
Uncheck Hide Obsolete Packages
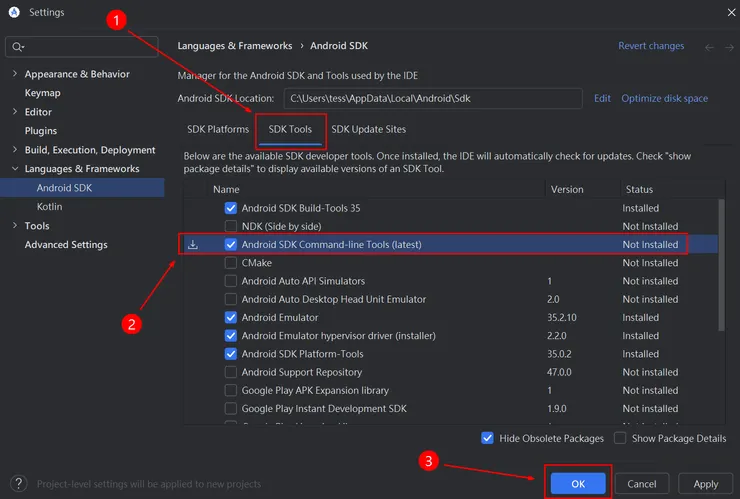coord(488,438)
